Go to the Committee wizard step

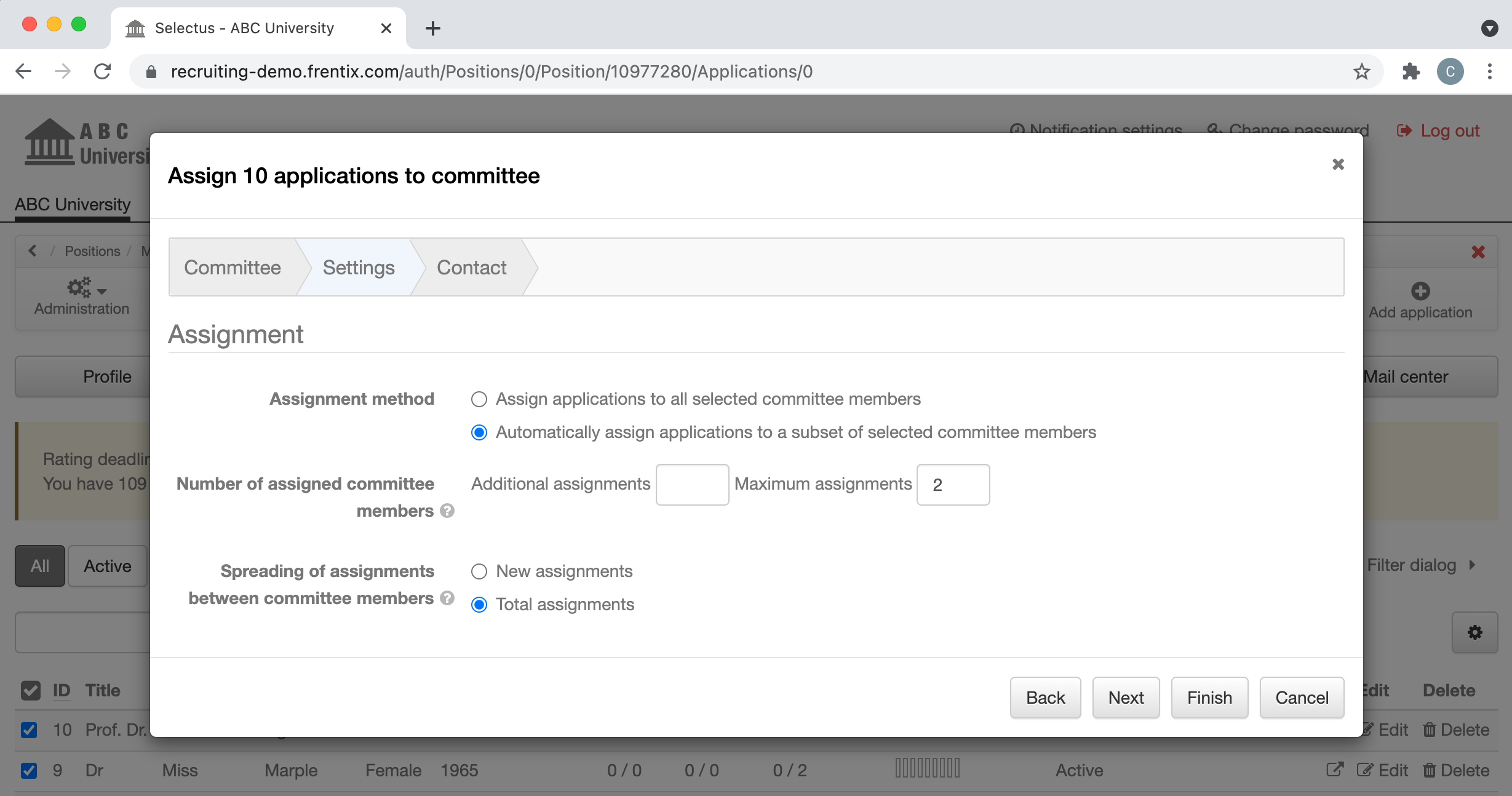tap(233, 268)
